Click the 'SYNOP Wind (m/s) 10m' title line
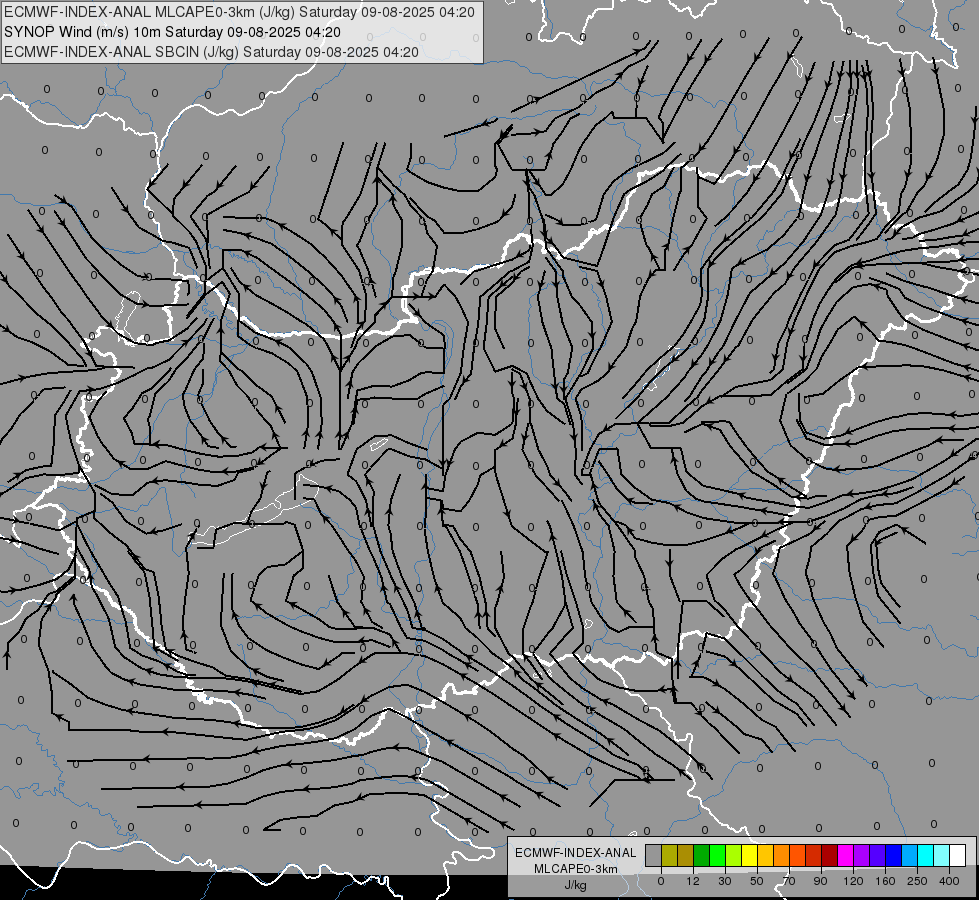979x900 pixels. click(x=172, y=32)
